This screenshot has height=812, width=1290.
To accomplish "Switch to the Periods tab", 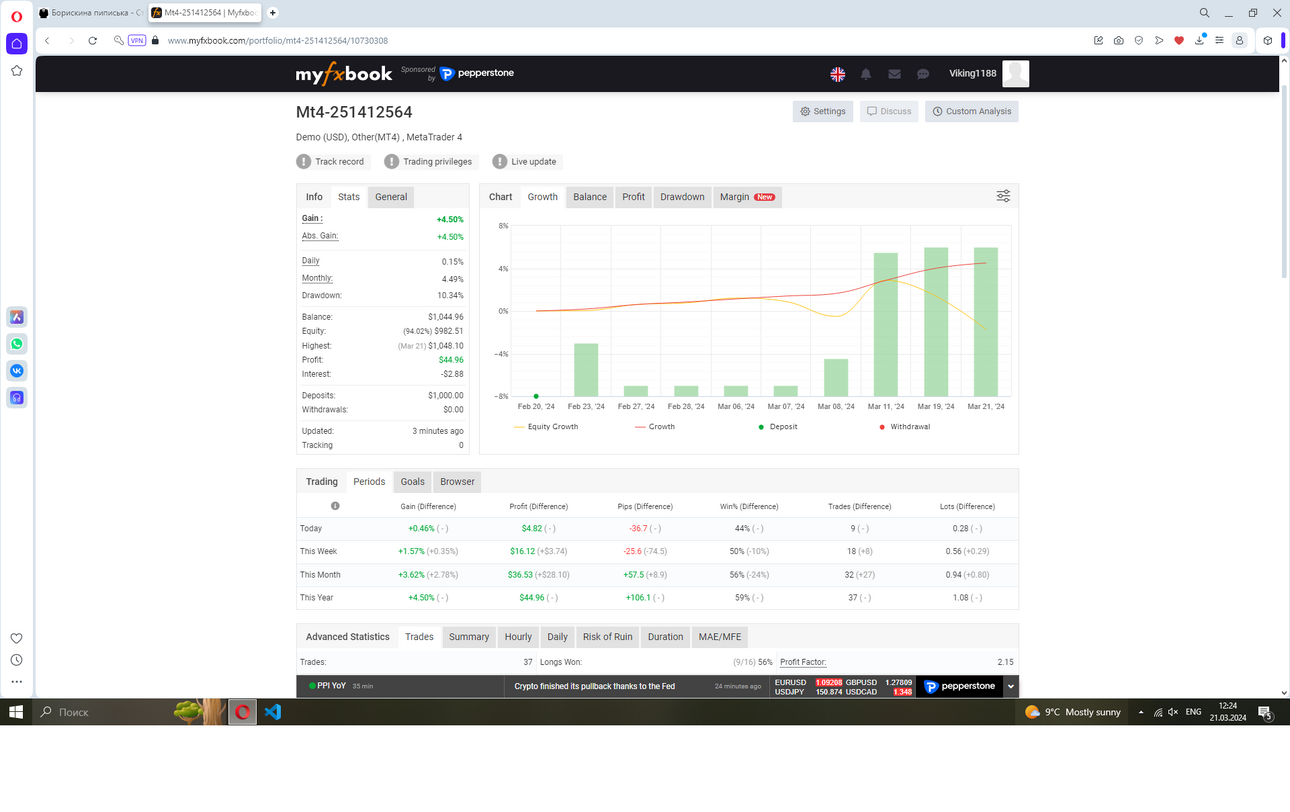I will coord(369,482).
